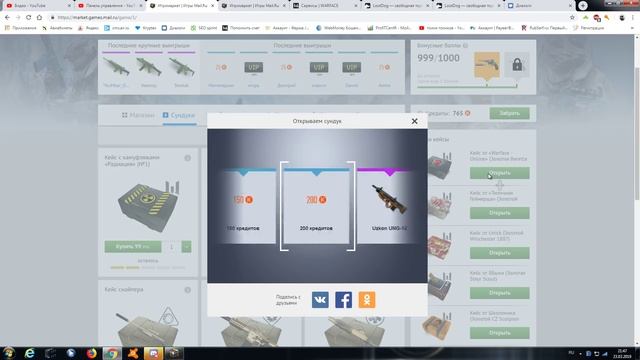Click the Радиация case image
Viewport: 640px width, 360px height.
(x=149, y=206)
